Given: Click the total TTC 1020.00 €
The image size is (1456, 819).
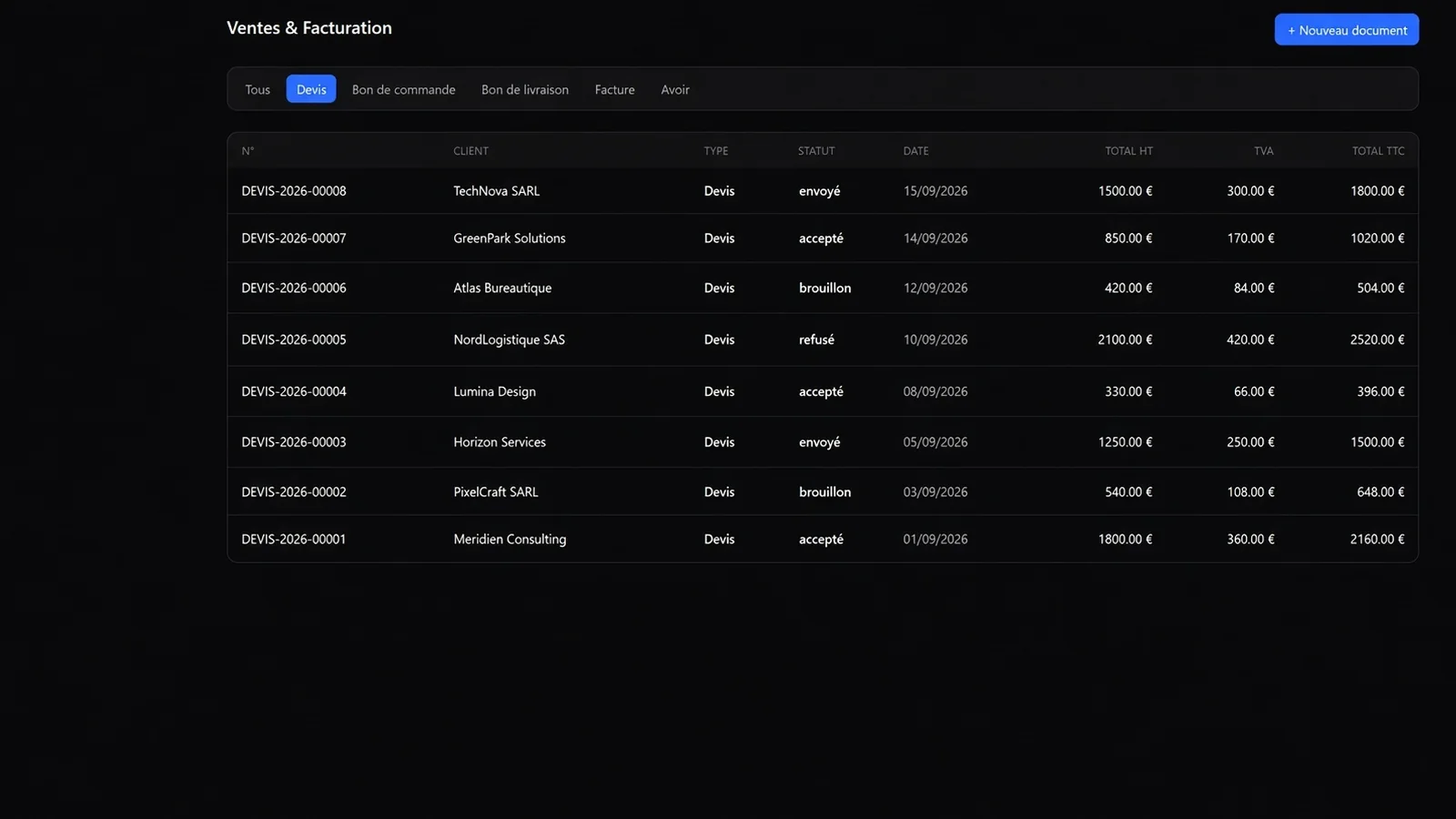Looking at the screenshot, I should coord(1377,238).
